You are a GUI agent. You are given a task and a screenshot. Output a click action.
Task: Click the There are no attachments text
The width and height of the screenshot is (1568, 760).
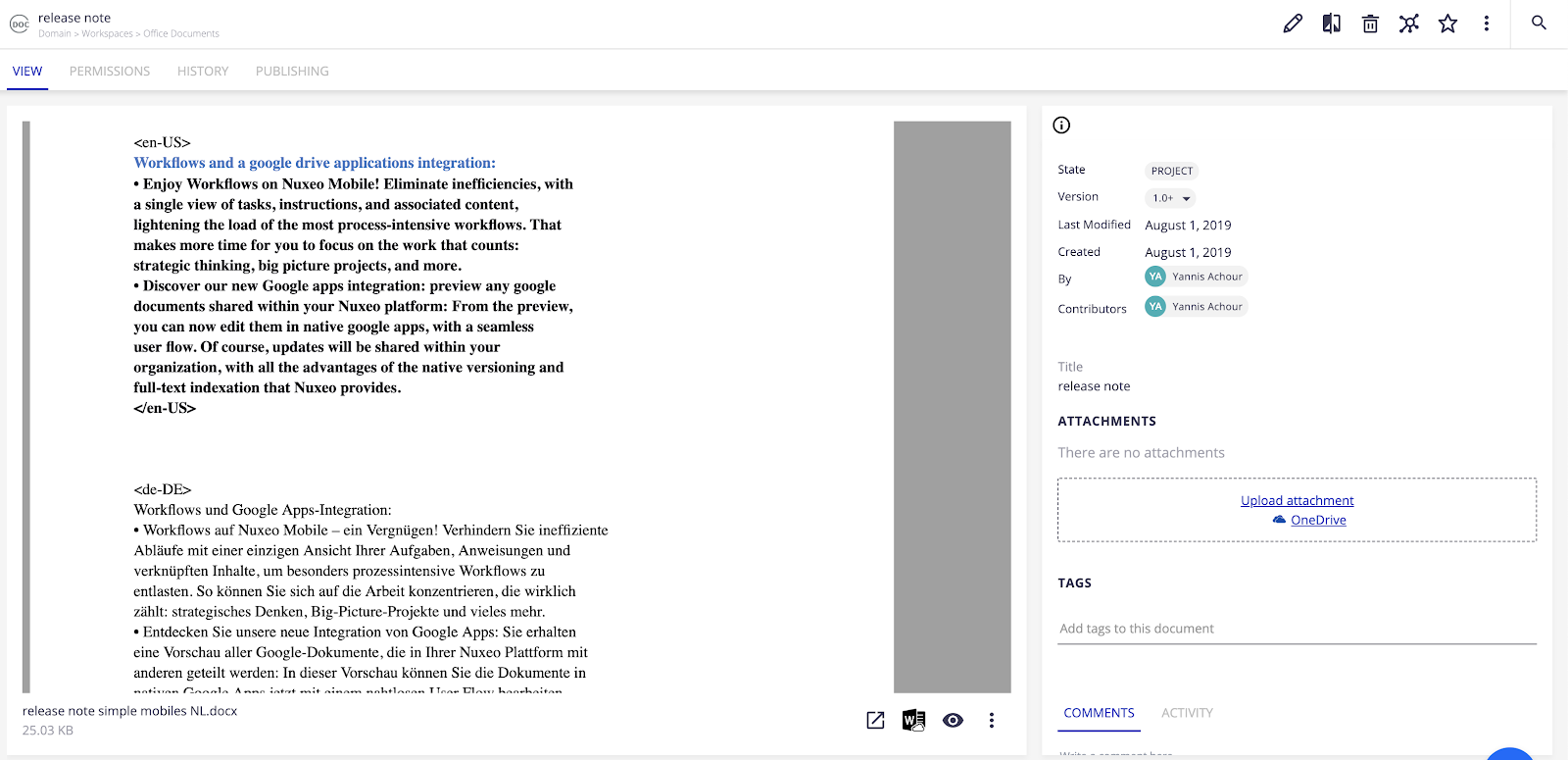1142,453
